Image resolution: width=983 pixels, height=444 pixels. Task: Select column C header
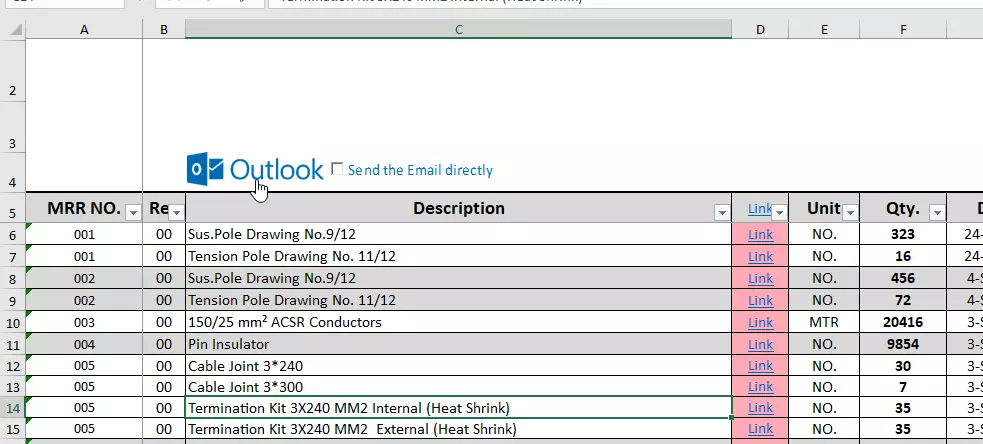coord(458,29)
